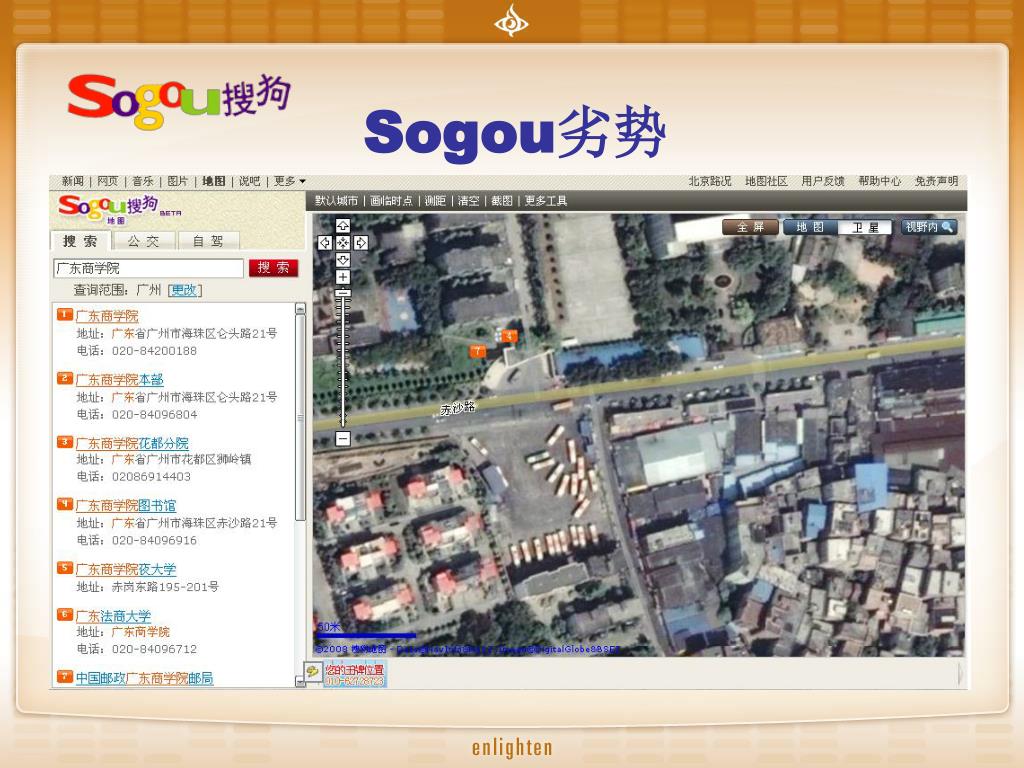Open the 更多工具 tools menu

click(x=546, y=201)
